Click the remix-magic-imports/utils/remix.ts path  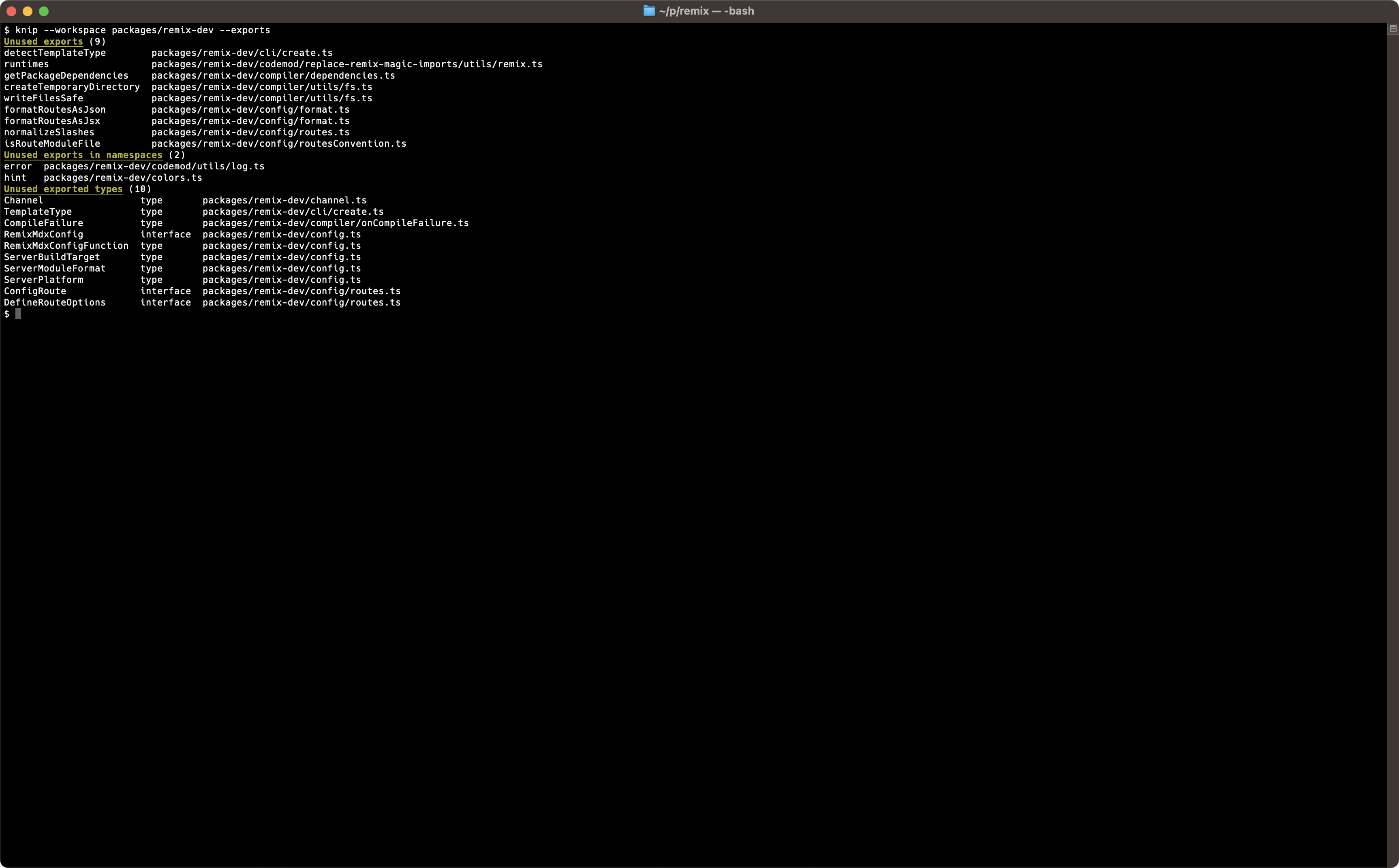[x=347, y=64]
